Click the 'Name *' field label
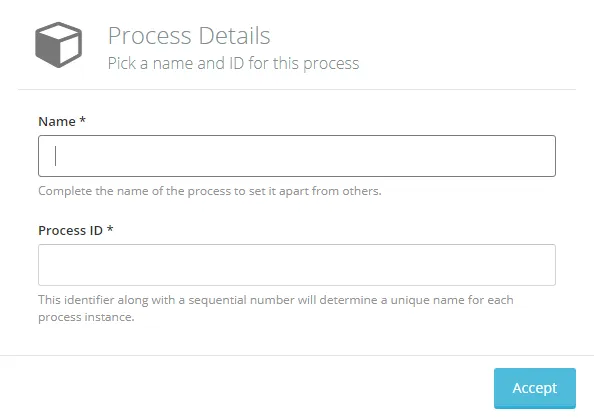 click(62, 121)
